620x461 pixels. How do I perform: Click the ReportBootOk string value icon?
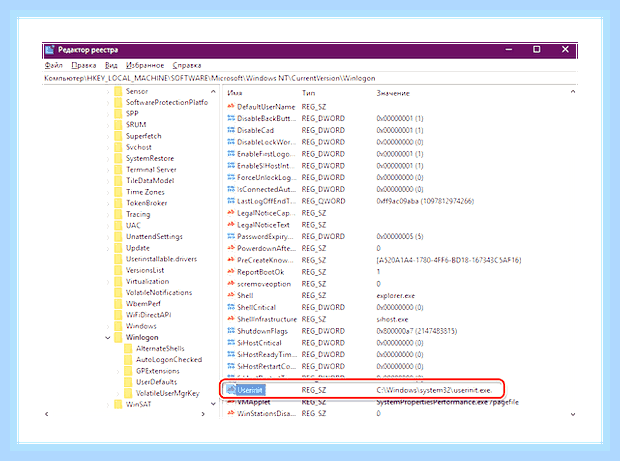pyautogui.click(x=231, y=272)
